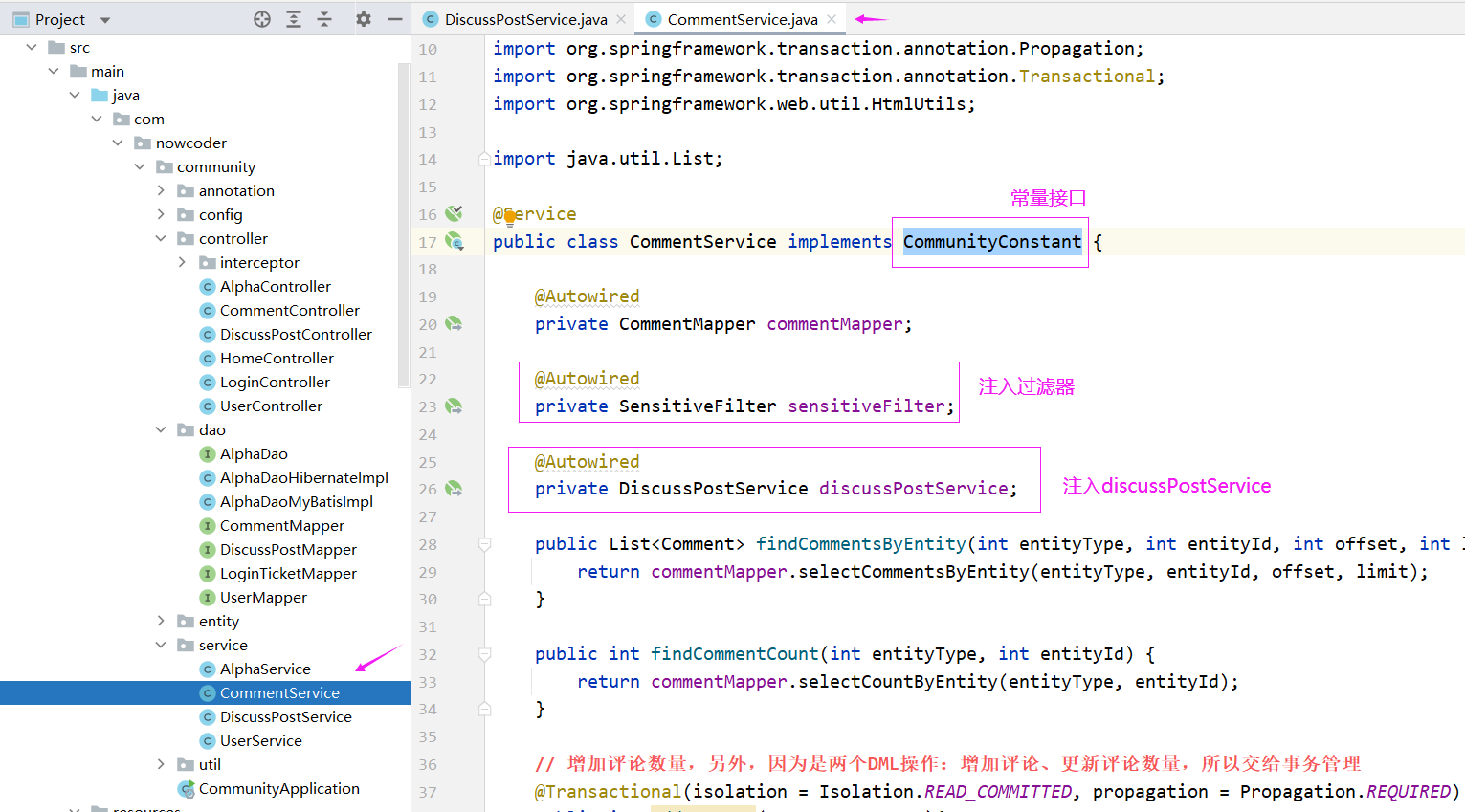This screenshot has width=1465, height=812.
Task: Click the Project tree vertical scrollbar
Action: click(x=403, y=225)
